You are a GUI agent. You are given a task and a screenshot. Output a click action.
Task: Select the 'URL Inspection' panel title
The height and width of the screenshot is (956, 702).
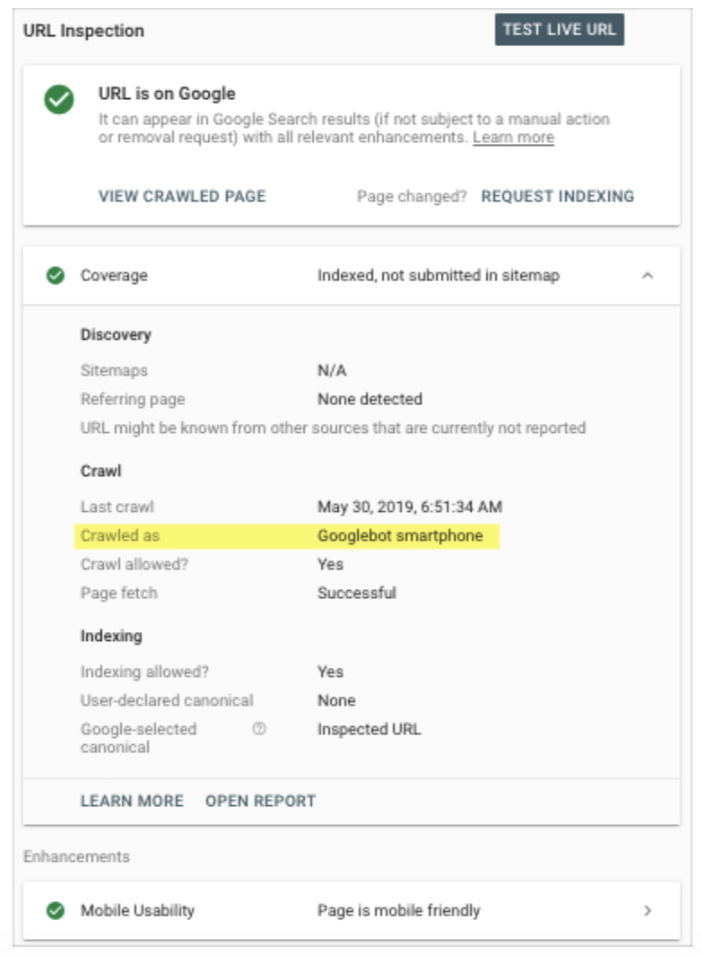(x=84, y=30)
